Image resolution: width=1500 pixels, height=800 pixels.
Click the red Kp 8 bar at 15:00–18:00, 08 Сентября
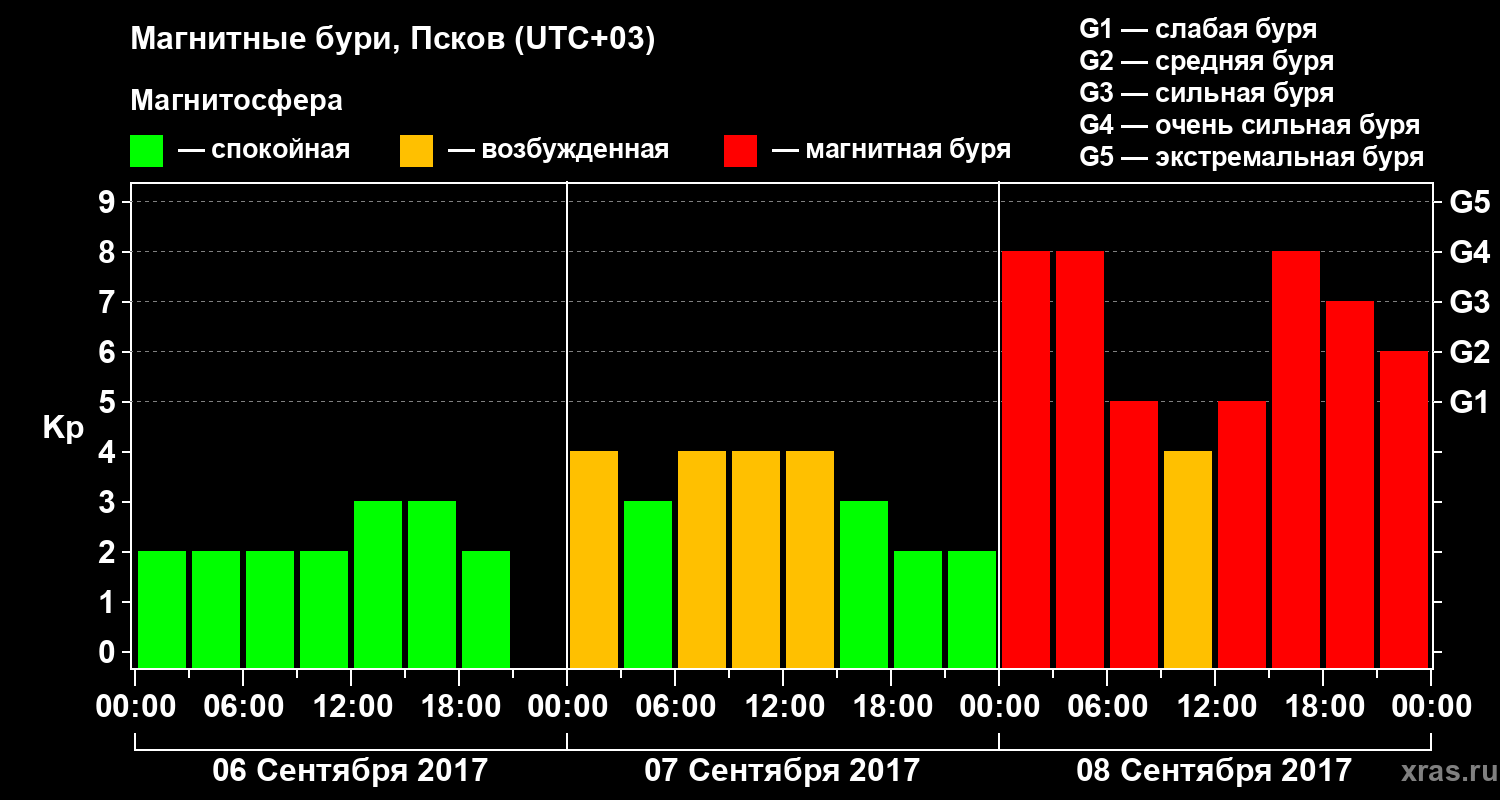[x=1296, y=459]
